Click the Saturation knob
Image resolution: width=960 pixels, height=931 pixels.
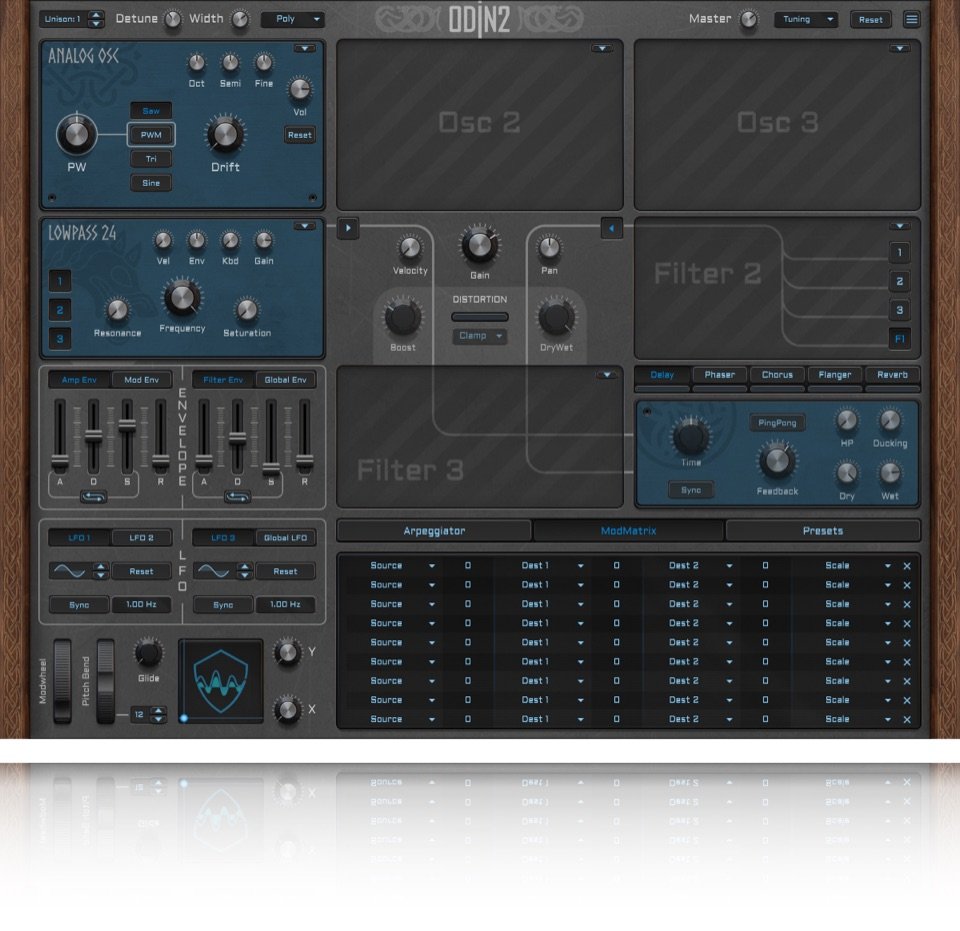pyautogui.click(x=247, y=310)
